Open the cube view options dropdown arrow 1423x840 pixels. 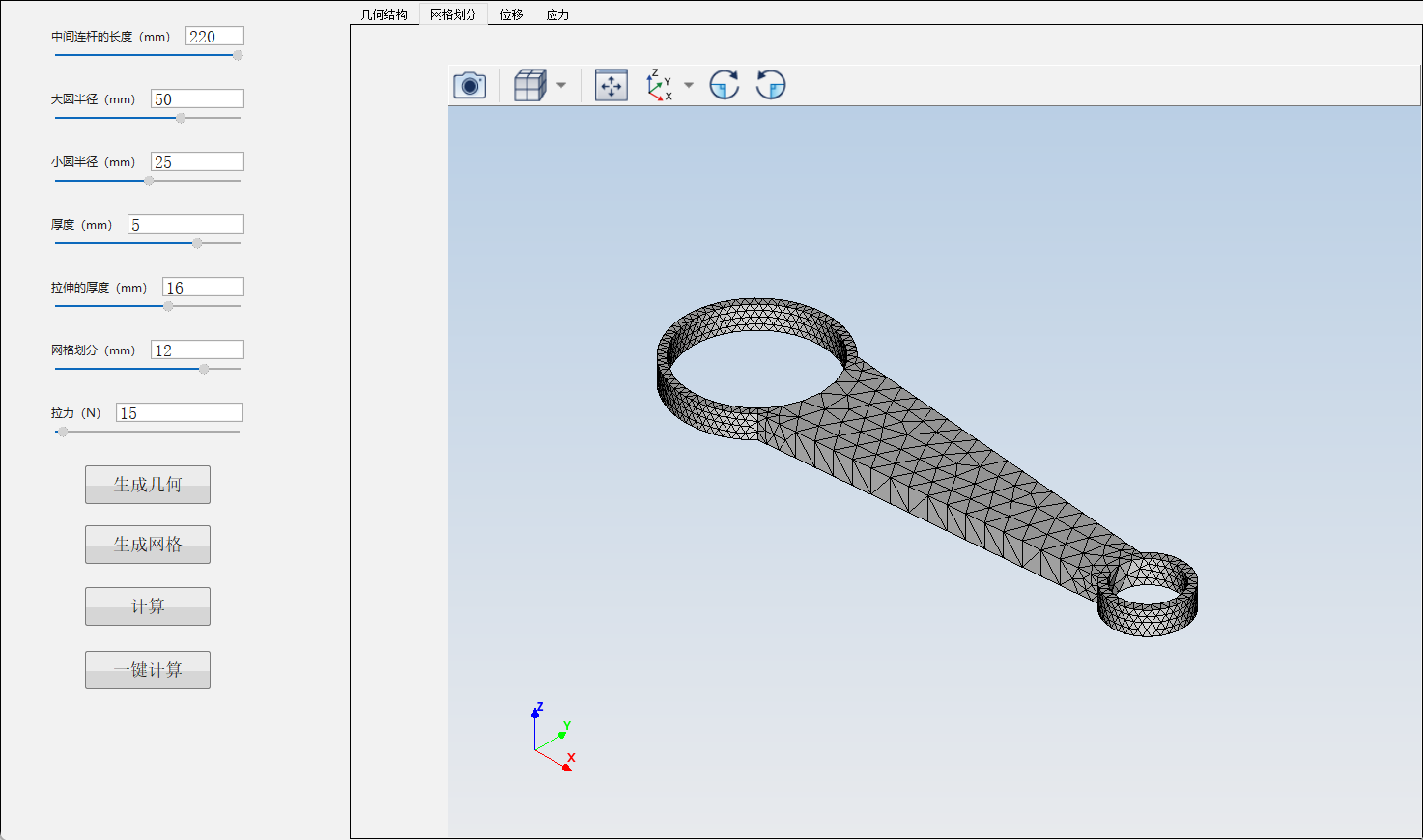[561, 85]
